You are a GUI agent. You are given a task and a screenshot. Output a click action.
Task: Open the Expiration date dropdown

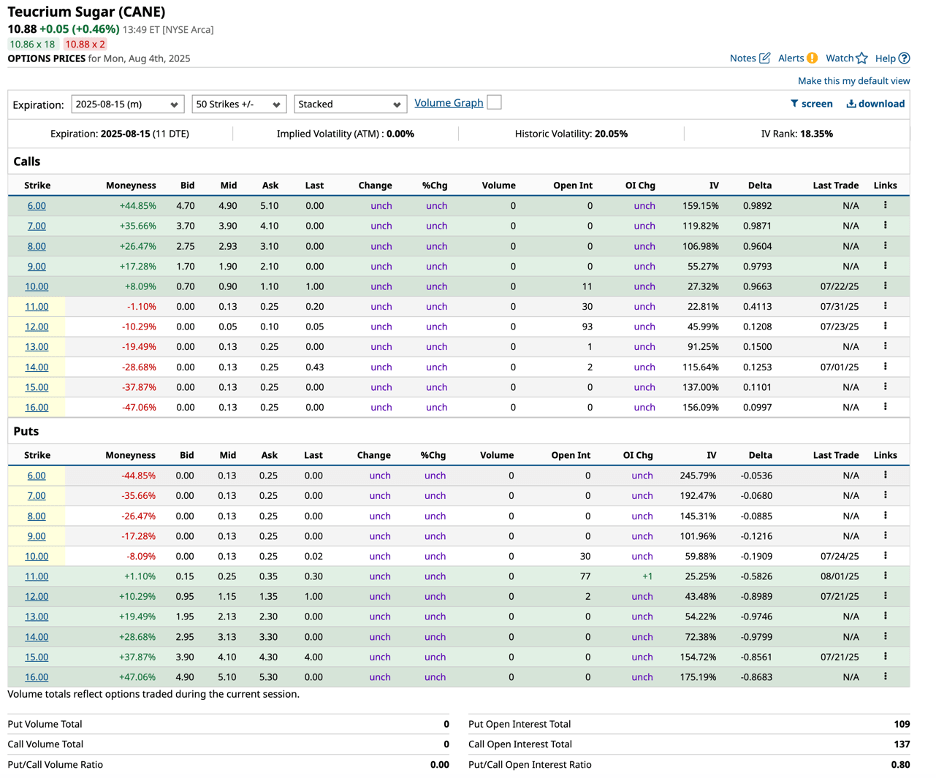(x=128, y=104)
